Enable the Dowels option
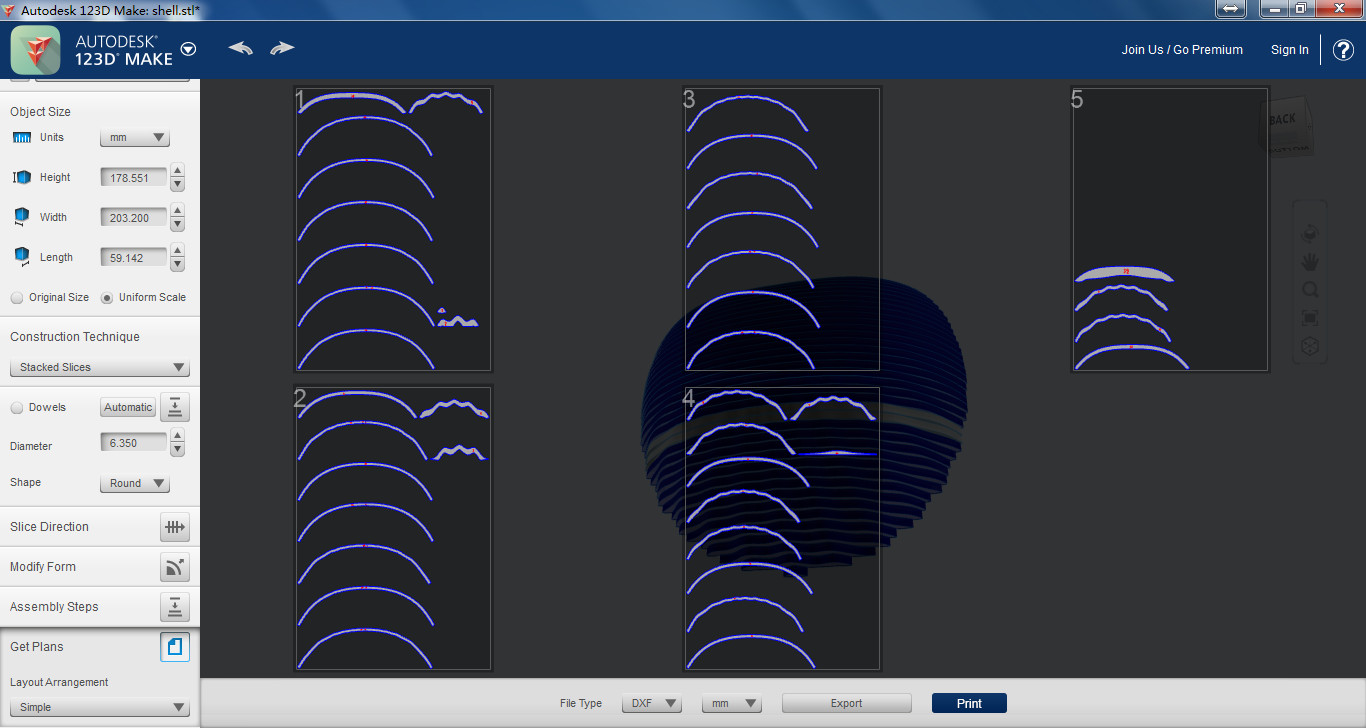Viewport: 1366px width, 728px height. pos(17,407)
